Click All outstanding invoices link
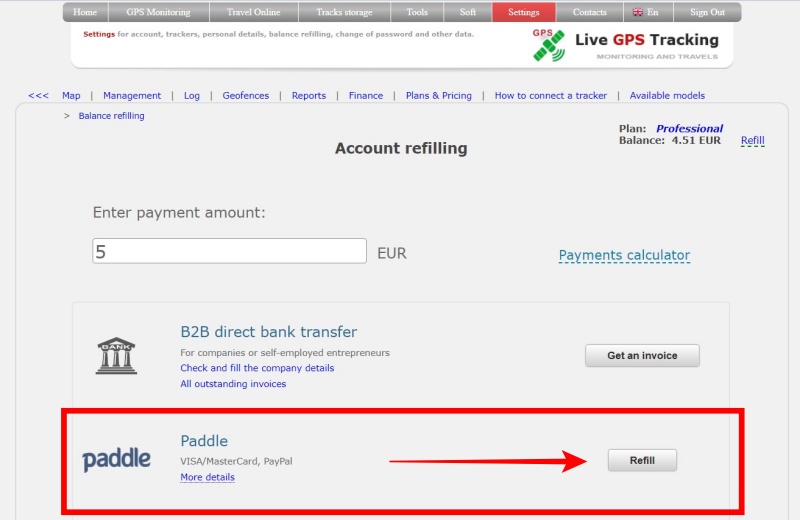The height and width of the screenshot is (520, 800). point(233,384)
